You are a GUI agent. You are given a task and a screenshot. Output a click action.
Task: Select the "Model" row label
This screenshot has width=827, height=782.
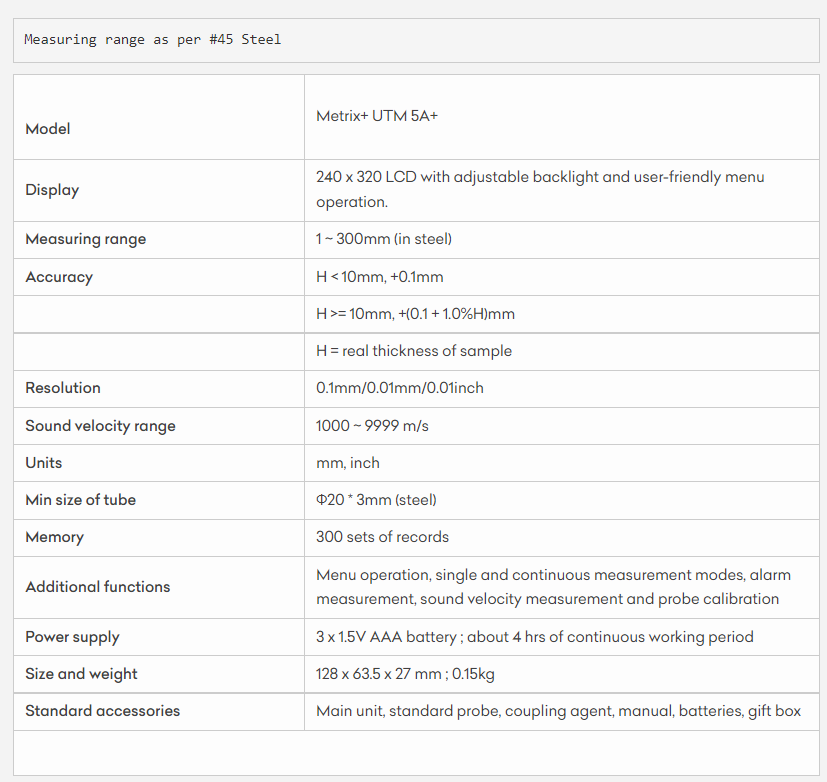pyautogui.click(x=48, y=129)
